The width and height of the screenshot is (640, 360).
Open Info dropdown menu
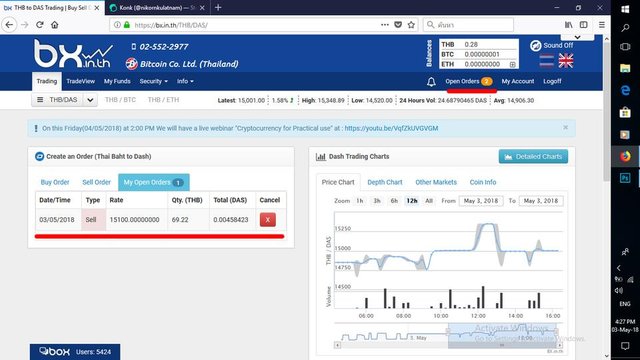pyautogui.click(x=185, y=81)
